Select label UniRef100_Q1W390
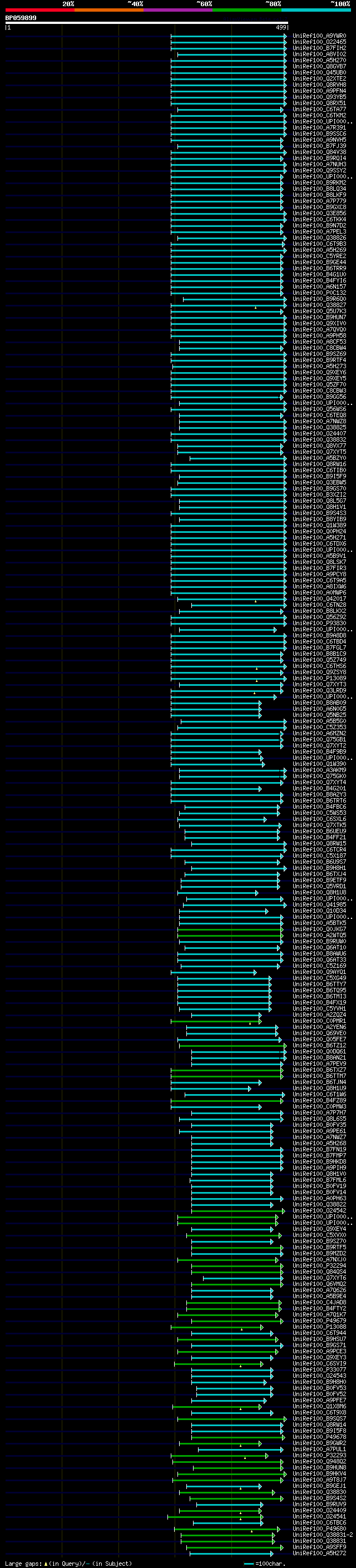 [319, 764]
